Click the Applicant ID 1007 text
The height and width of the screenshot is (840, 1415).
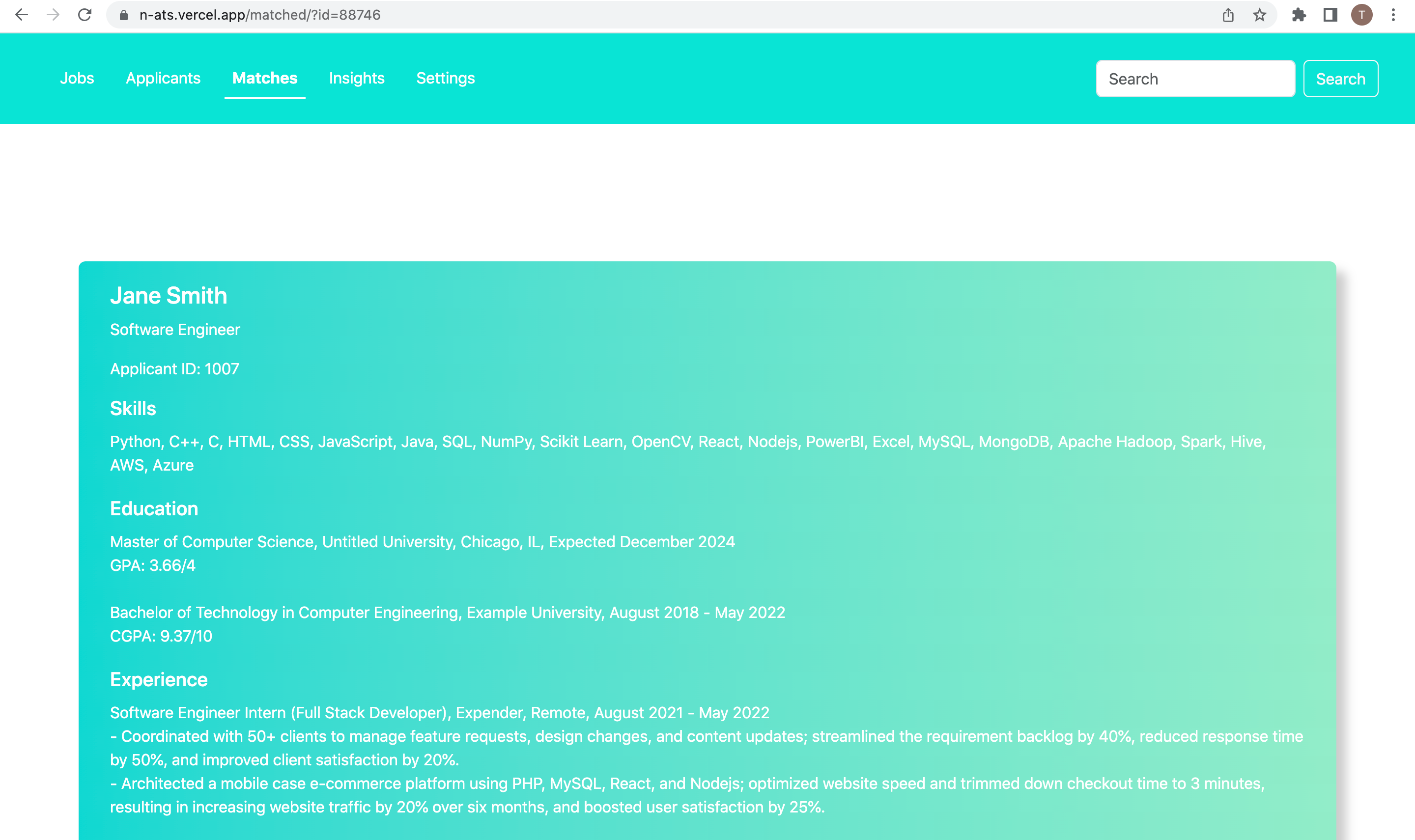(174, 369)
